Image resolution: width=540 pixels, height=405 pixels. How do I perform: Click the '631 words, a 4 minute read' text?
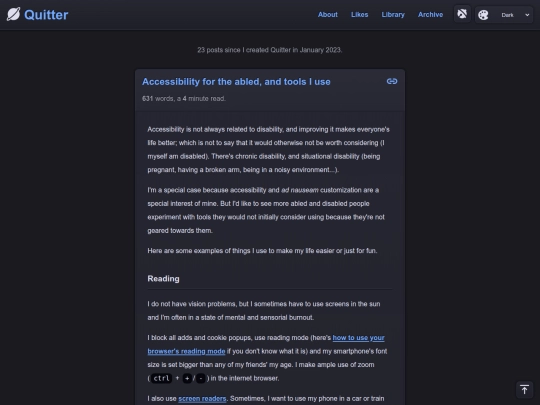[184, 98]
